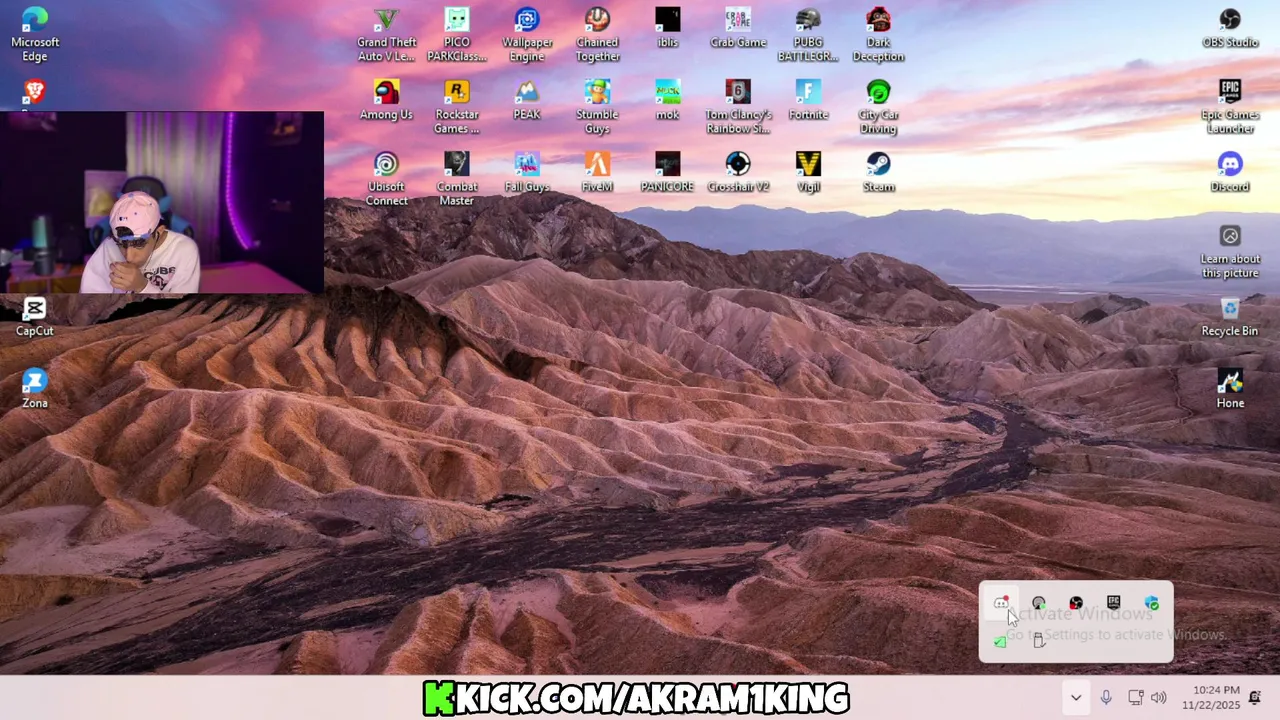The height and width of the screenshot is (720, 1280).
Task: Open the Chained Together game icon
Action: point(597,34)
